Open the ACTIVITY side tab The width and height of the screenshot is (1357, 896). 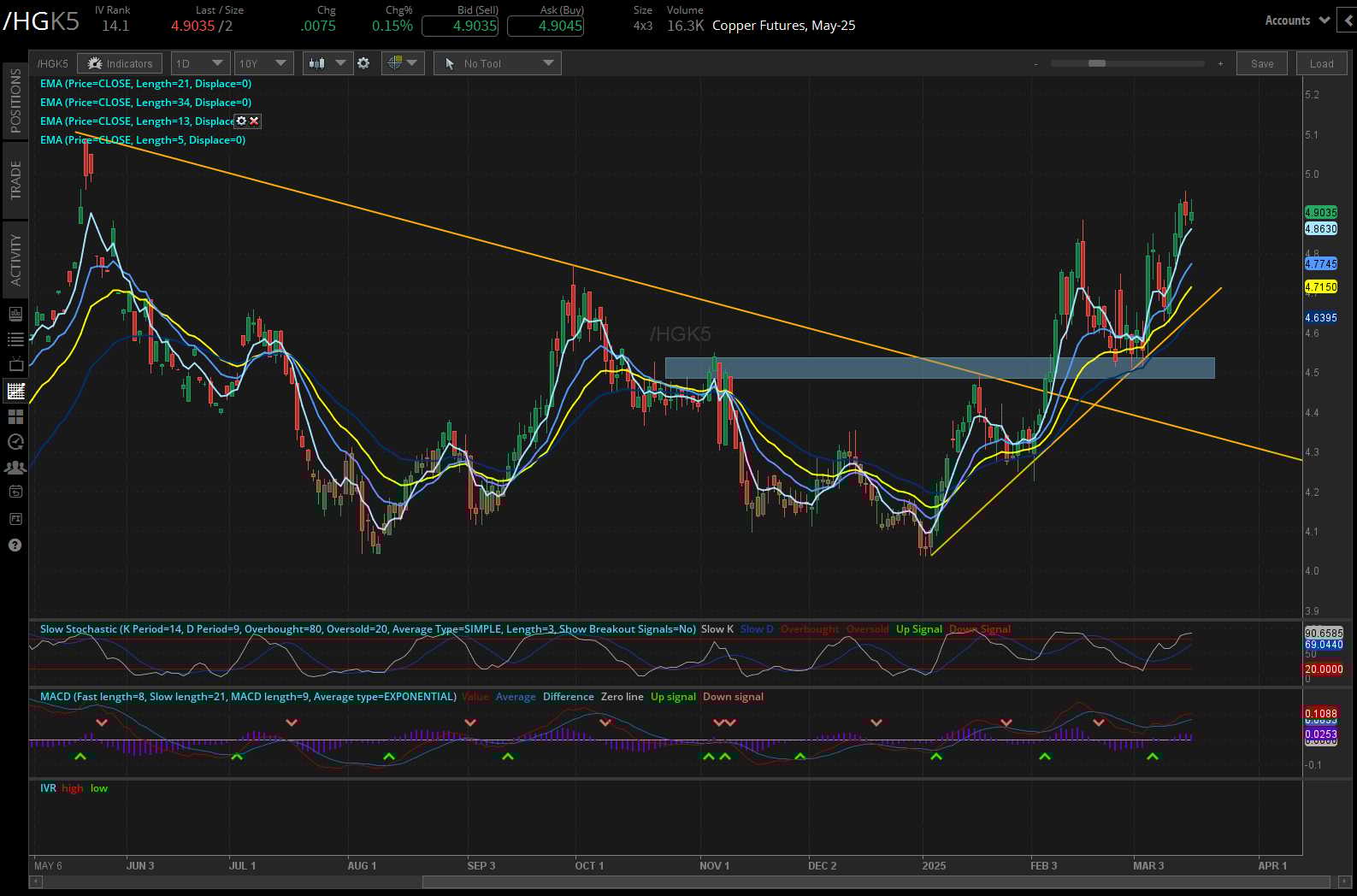[15, 260]
